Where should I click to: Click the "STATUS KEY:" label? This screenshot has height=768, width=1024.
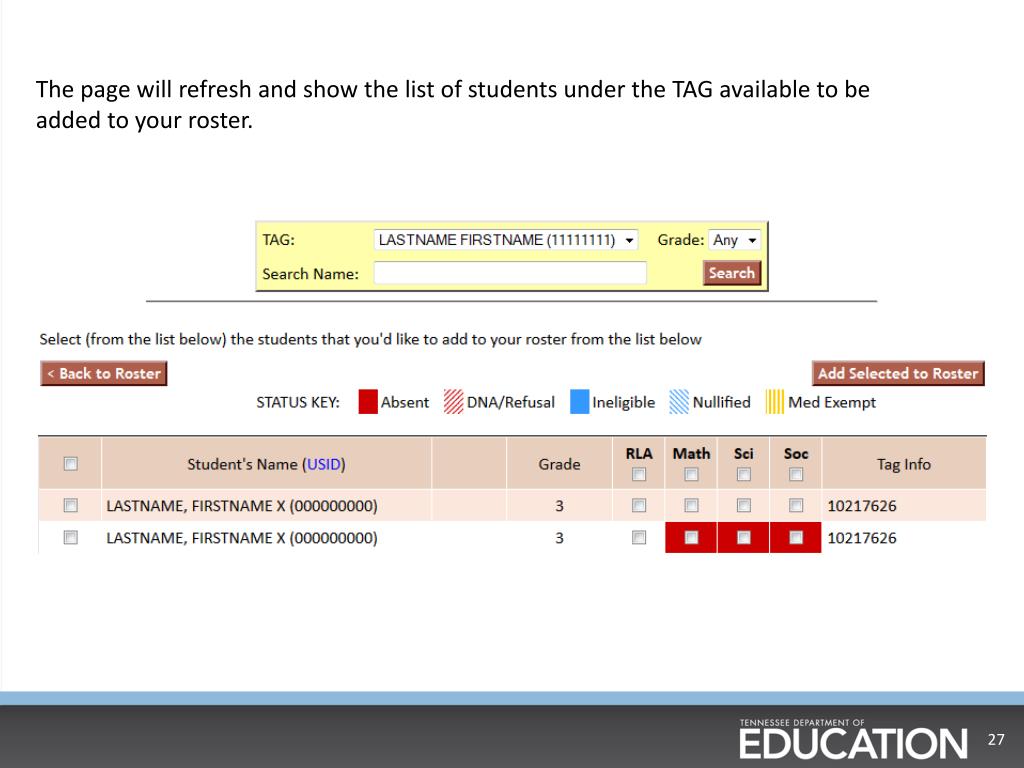298,402
